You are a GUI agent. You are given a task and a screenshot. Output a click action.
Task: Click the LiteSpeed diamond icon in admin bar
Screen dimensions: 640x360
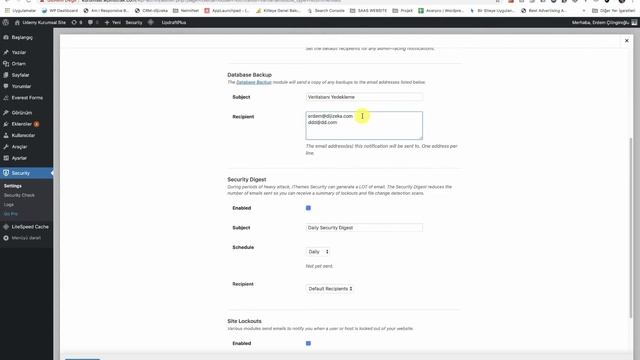pos(151,22)
